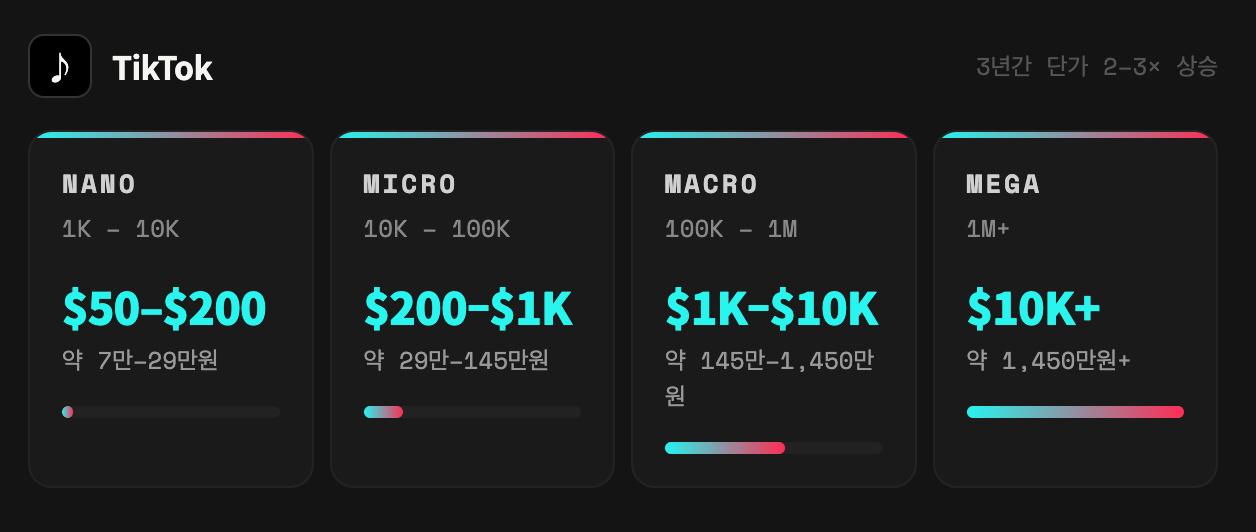Click the 3년간 단가 2–3× 상승 note
The height and width of the screenshot is (532, 1256).
pyautogui.click(x=1097, y=67)
